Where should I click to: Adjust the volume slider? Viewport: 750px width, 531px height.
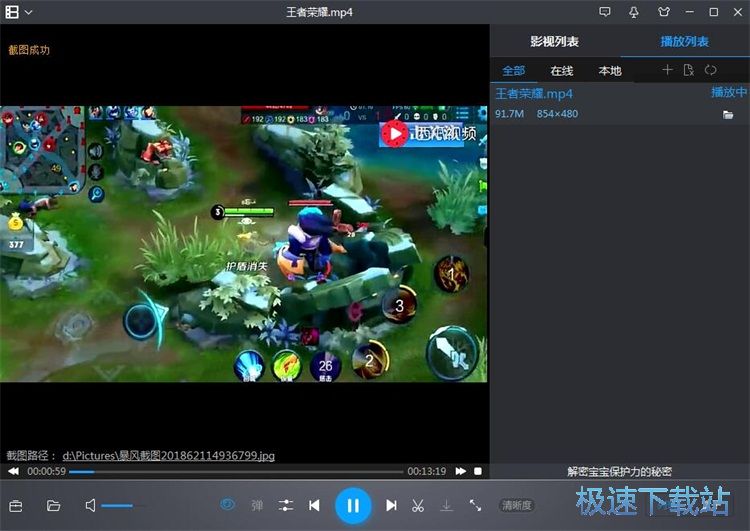click(123, 506)
